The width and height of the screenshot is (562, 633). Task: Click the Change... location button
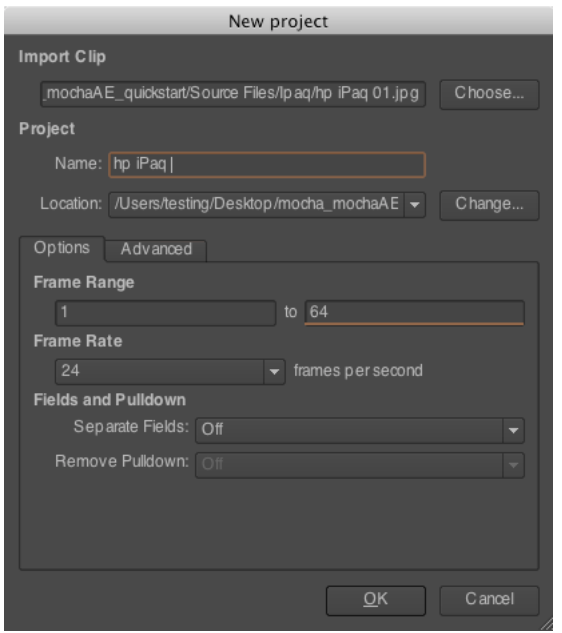coord(489,205)
